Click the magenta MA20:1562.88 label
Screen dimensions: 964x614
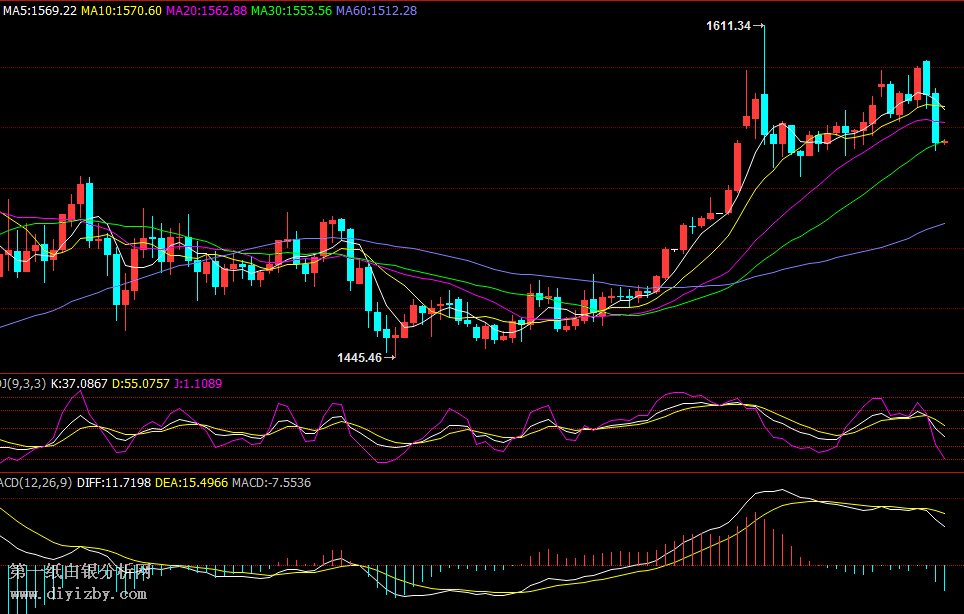(x=206, y=10)
